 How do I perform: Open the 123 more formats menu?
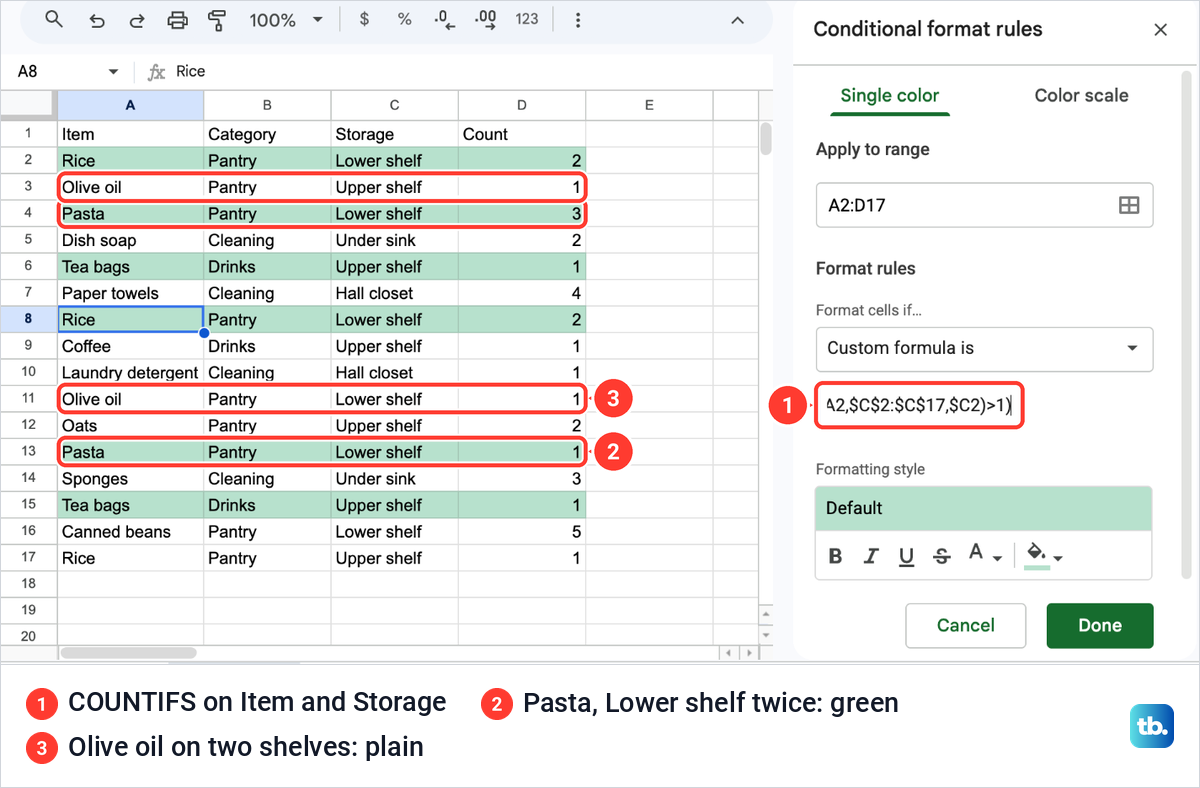526,20
